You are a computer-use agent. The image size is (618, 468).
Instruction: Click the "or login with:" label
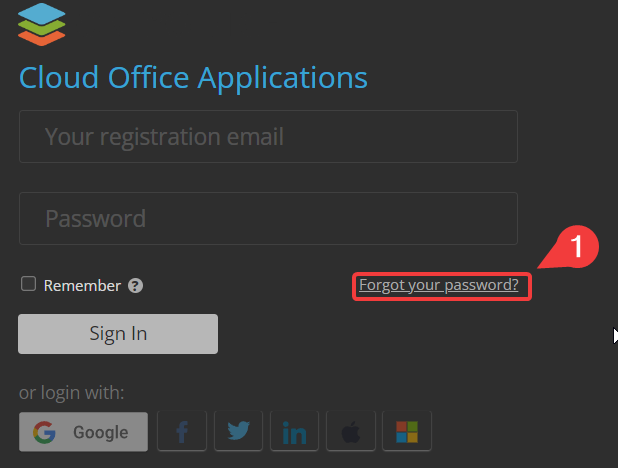coord(71,393)
